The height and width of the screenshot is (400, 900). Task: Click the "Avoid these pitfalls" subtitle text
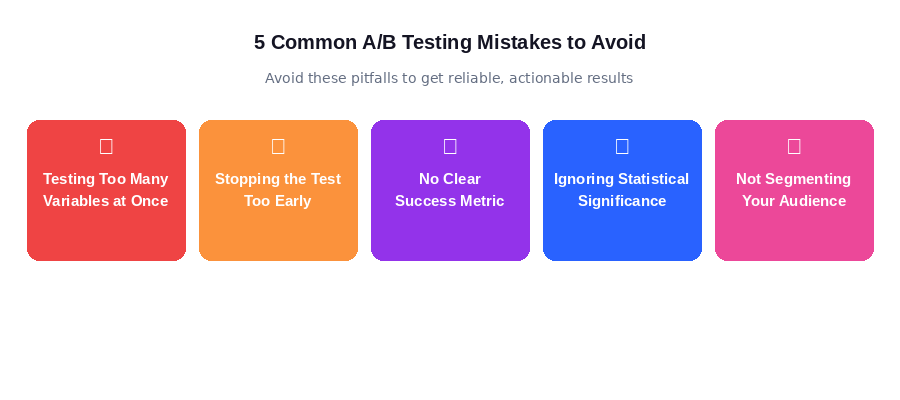pyautogui.click(x=449, y=78)
